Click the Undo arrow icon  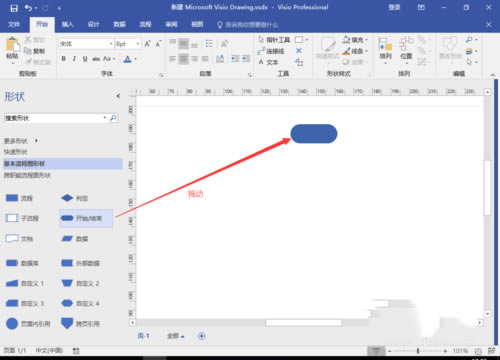coord(29,8)
